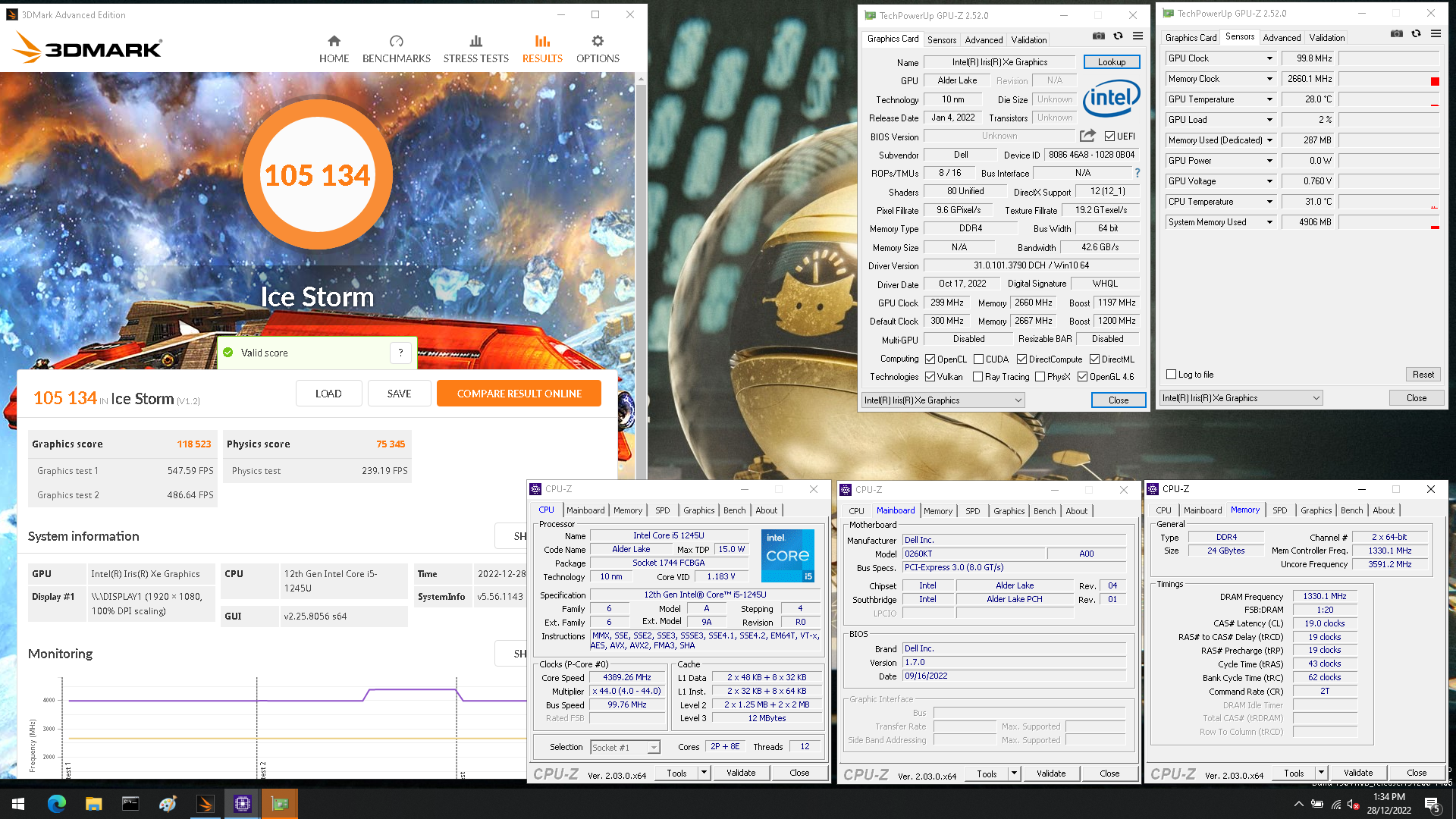Toggle Vulkan checkbox in GPU-Z
The image size is (1456, 819).
(x=930, y=377)
